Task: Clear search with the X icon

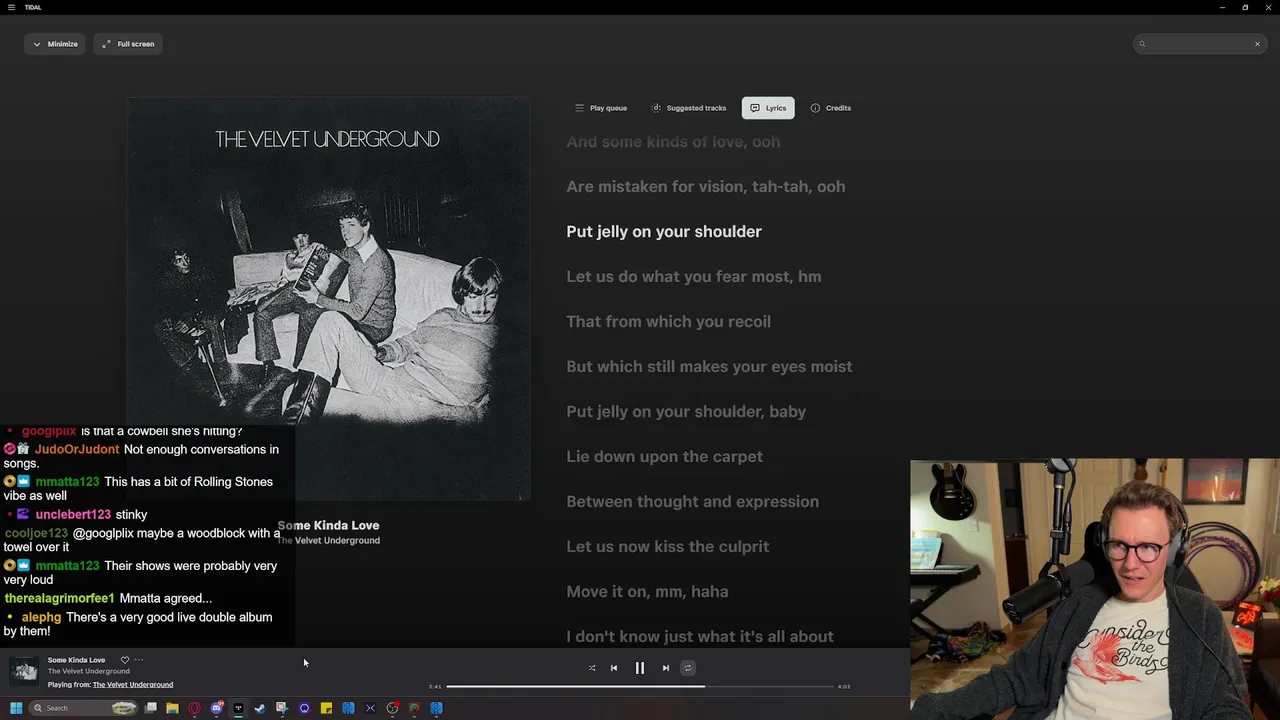Action: [1257, 44]
